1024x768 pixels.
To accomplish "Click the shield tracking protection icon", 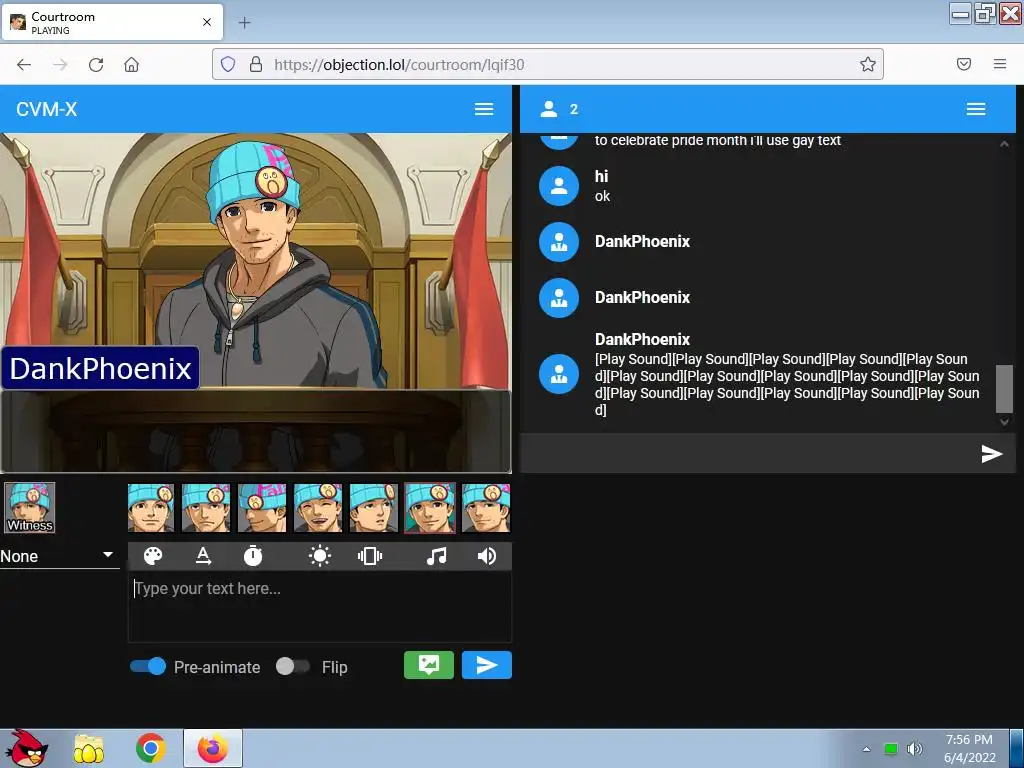I will click(227, 64).
